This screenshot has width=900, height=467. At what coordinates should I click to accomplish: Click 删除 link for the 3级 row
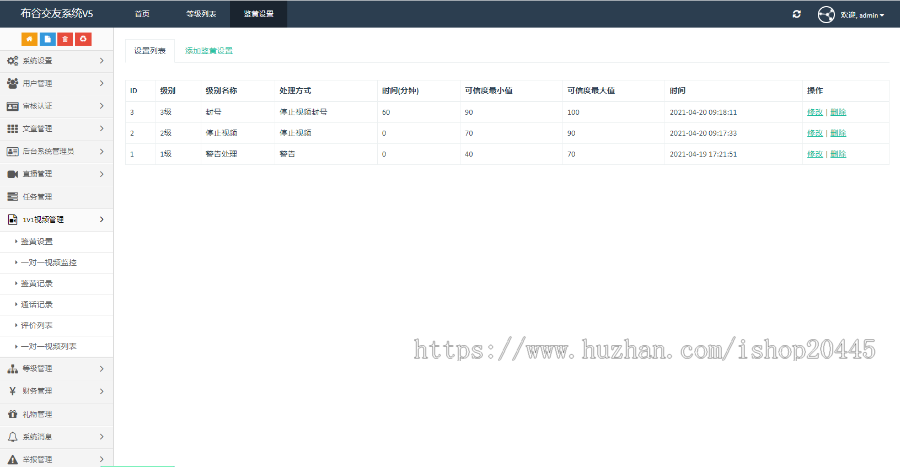[x=838, y=112]
